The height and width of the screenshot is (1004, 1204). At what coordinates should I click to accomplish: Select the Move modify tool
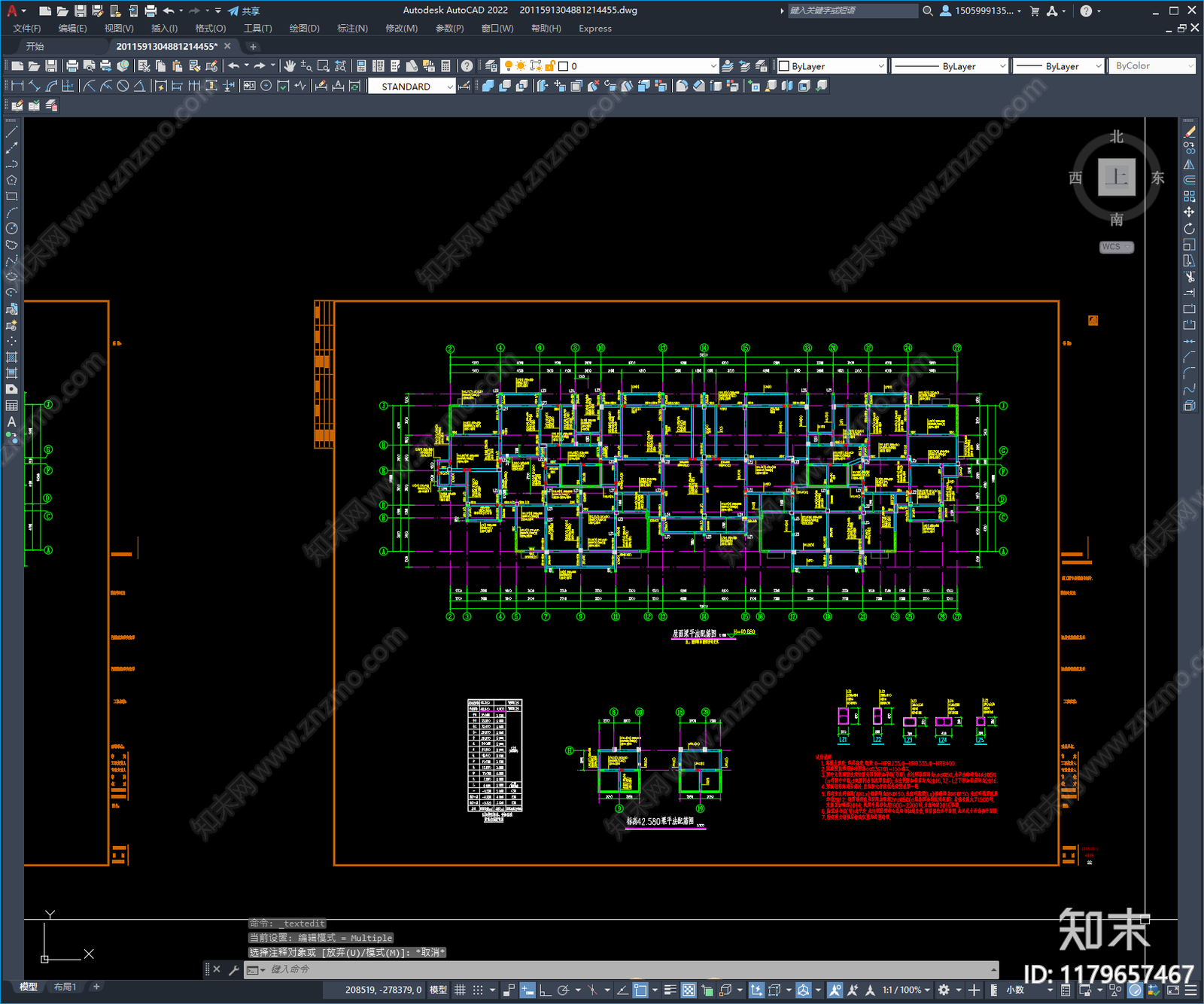coord(1189,212)
